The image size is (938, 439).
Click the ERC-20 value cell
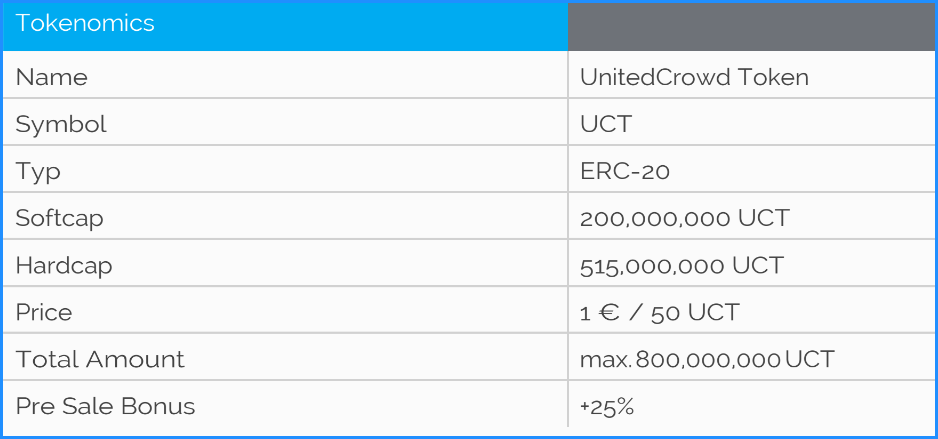click(625, 172)
